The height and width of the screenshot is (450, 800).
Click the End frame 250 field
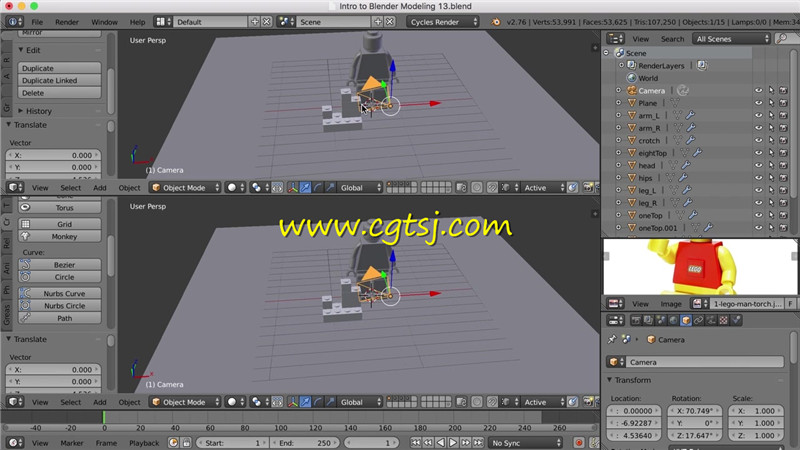point(305,443)
